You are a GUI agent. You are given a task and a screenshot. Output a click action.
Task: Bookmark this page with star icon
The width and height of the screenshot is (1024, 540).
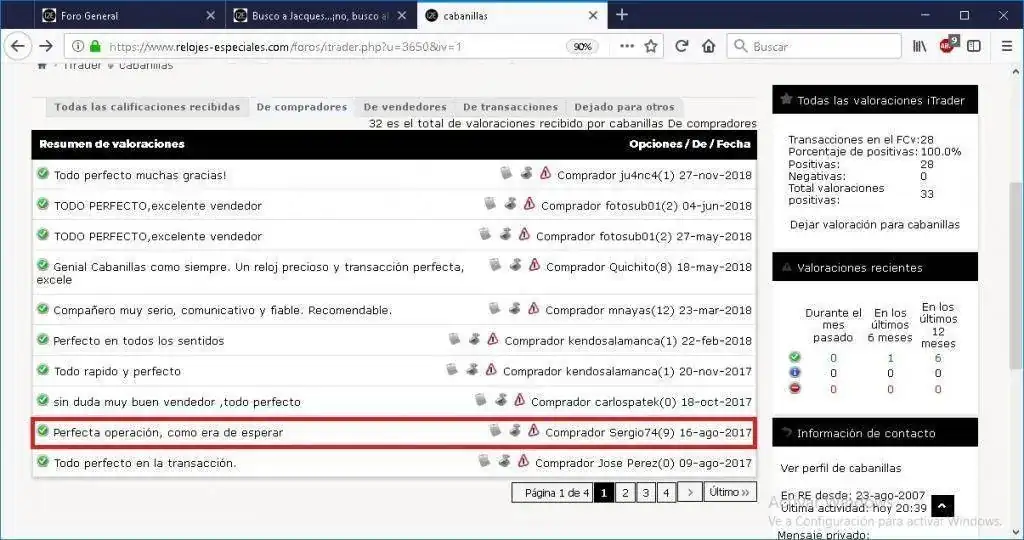[651, 46]
